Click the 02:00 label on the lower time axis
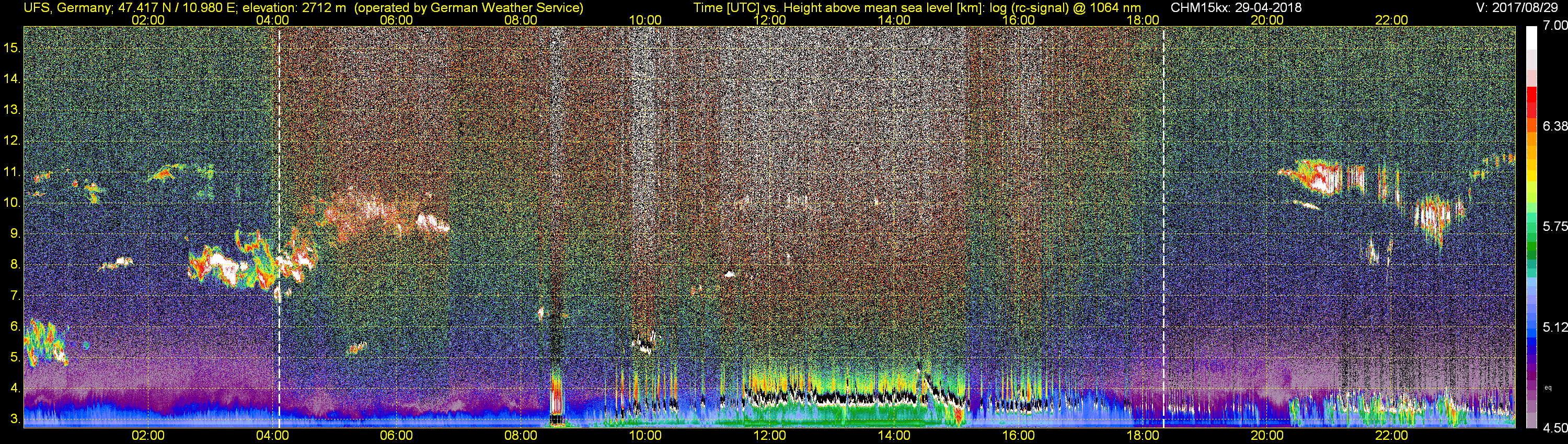 click(x=148, y=436)
